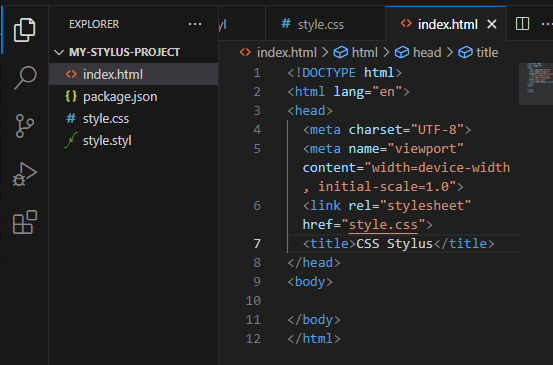Split the editor to the right
Viewport: 553px width, 365px height.
point(522,24)
